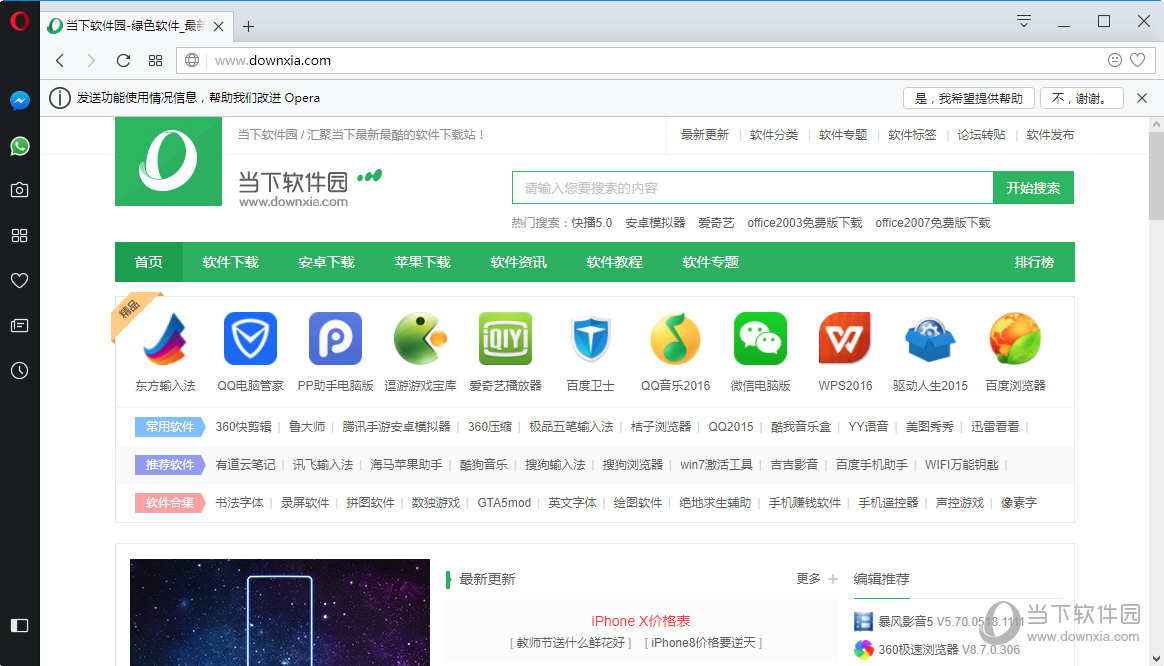This screenshot has width=1164, height=666.
Task: Open the Opera main menu logo
Action: tap(19, 21)
